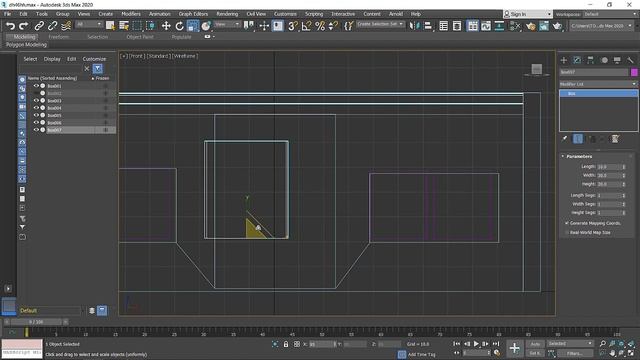Open the project path dropdown
This screenshot has width=640, height=360.
pos(601,26)
